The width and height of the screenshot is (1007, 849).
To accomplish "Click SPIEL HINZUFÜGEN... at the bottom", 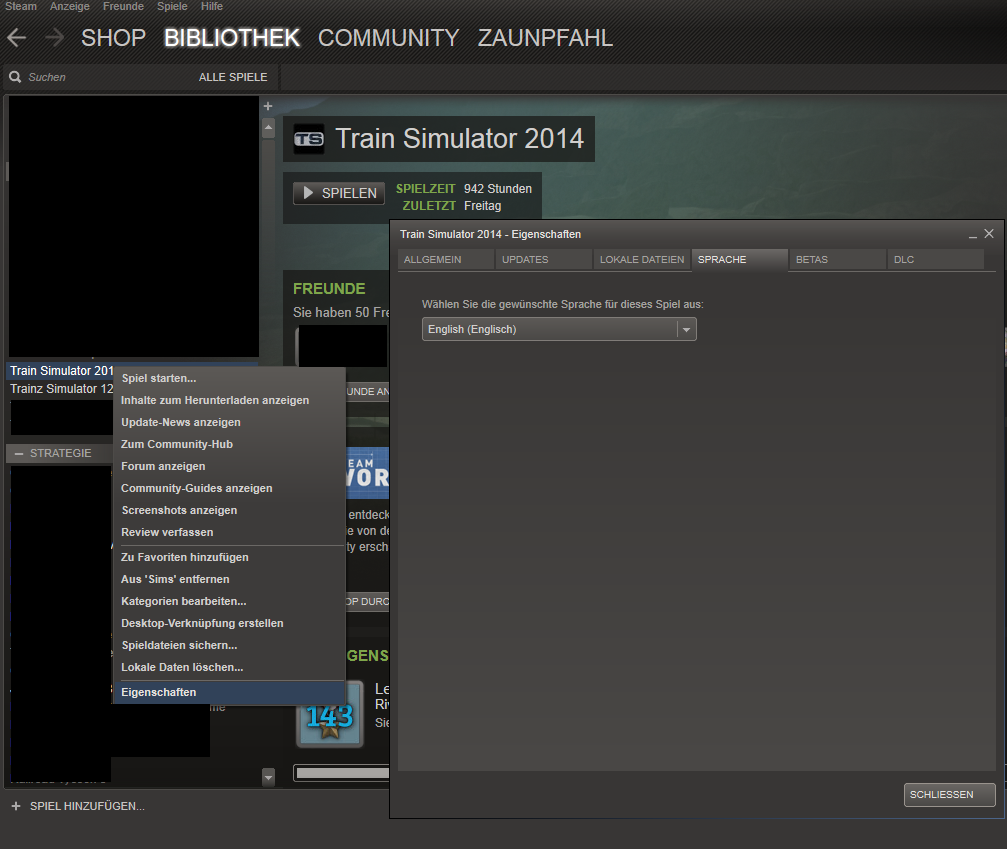I will tap(87, 806).
